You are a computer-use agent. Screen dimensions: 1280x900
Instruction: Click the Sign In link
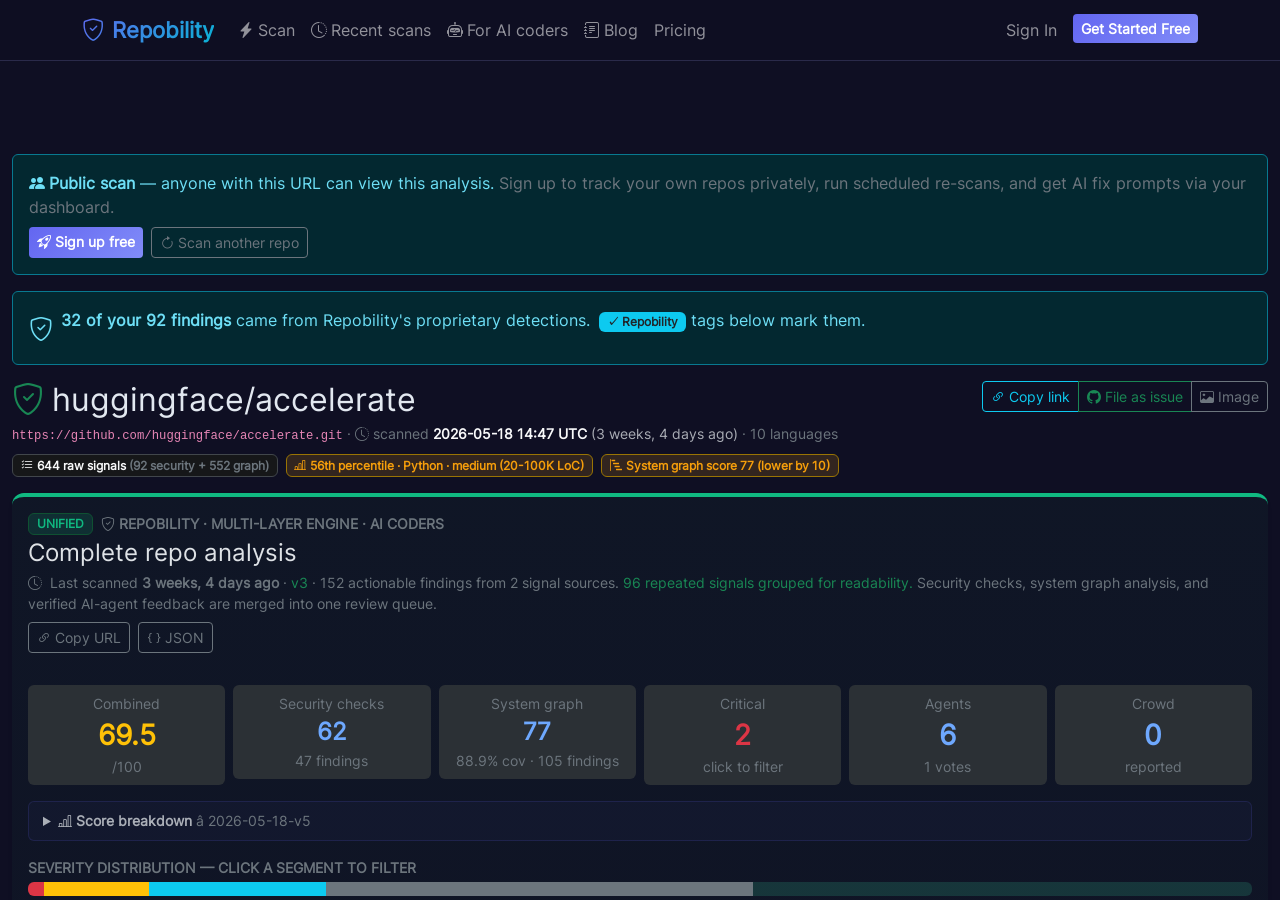pos(1031,30)
